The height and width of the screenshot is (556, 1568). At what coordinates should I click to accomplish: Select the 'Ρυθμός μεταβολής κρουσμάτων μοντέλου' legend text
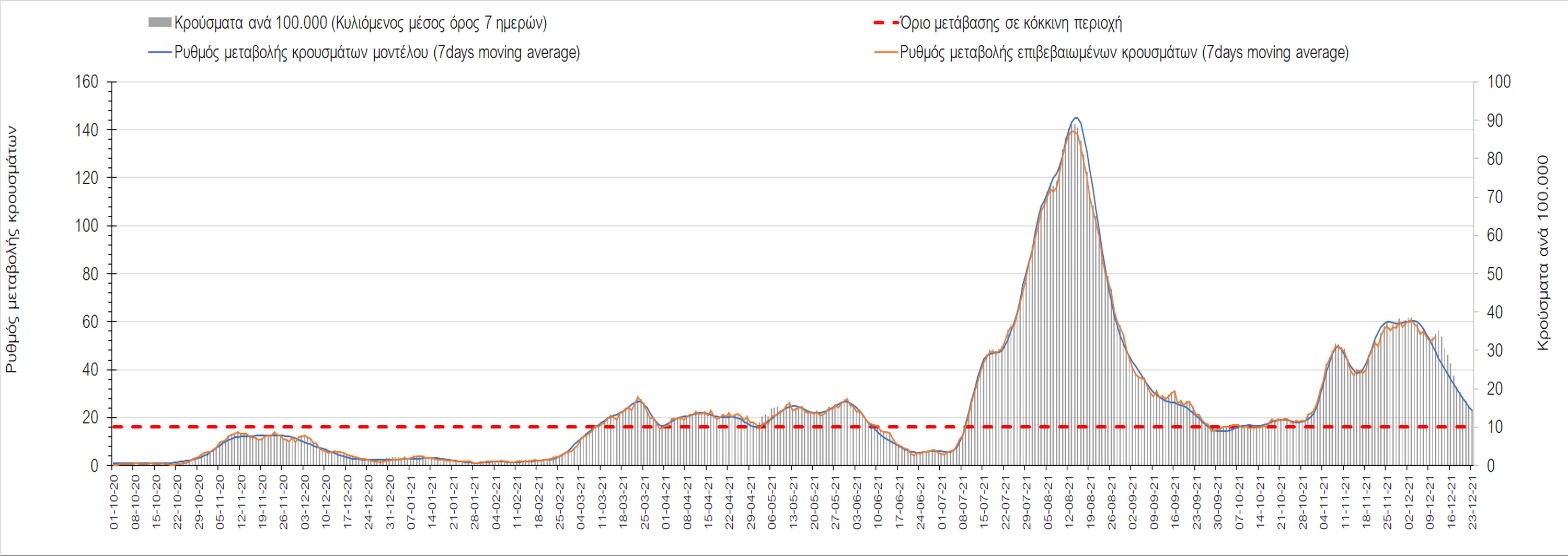click(377, 53)
